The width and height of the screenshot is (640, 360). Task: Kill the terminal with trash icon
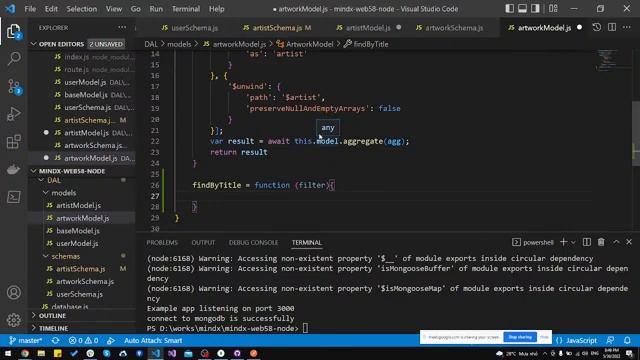[601, 242]
